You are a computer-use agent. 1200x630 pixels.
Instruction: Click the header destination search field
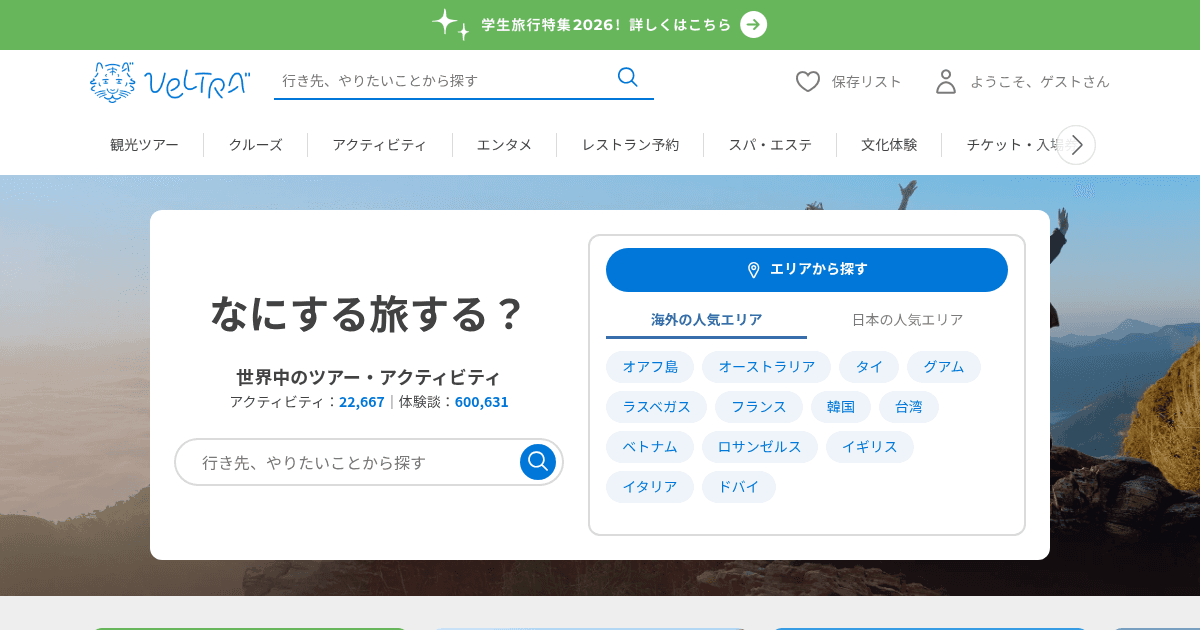tap(440, 80)
